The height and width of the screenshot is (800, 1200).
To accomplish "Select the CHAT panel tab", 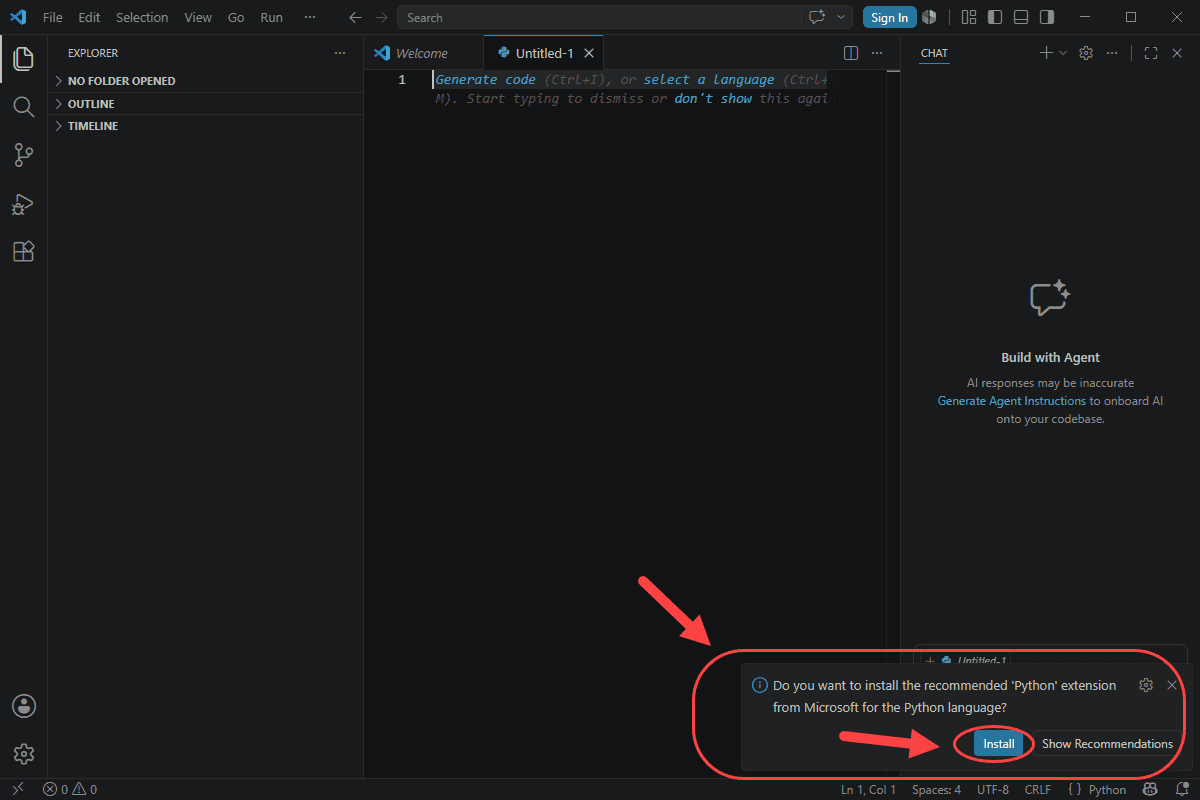I will [x=934, y=53].
